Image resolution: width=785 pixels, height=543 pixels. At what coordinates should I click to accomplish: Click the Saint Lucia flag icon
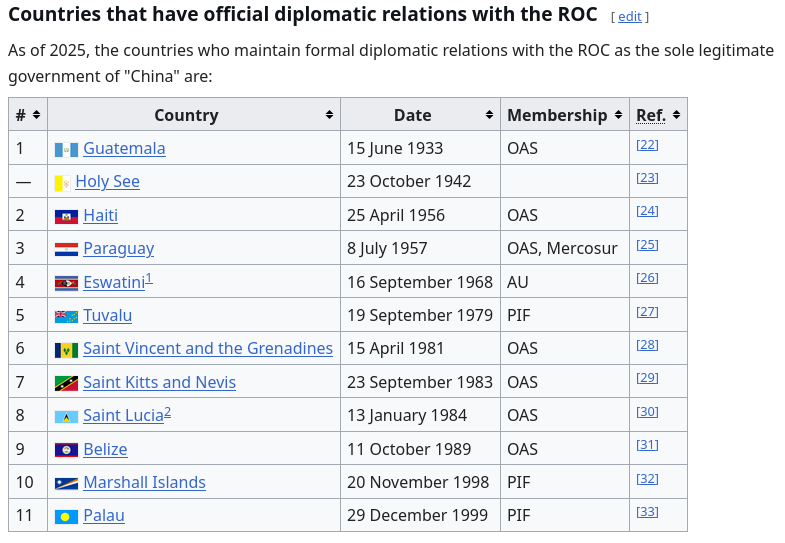[x=66, y=416]
